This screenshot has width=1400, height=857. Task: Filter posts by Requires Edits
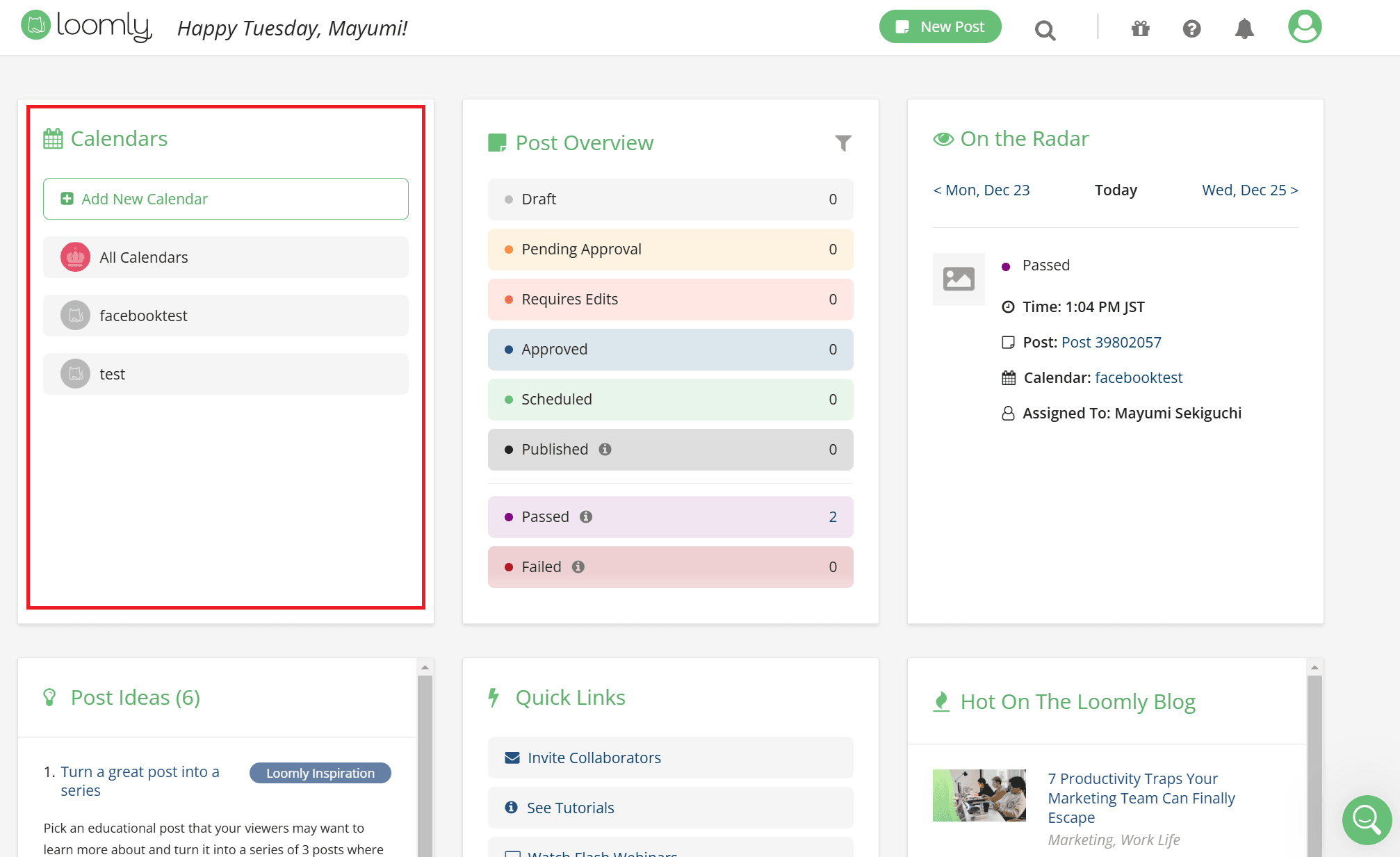click(x=671, y=300)
